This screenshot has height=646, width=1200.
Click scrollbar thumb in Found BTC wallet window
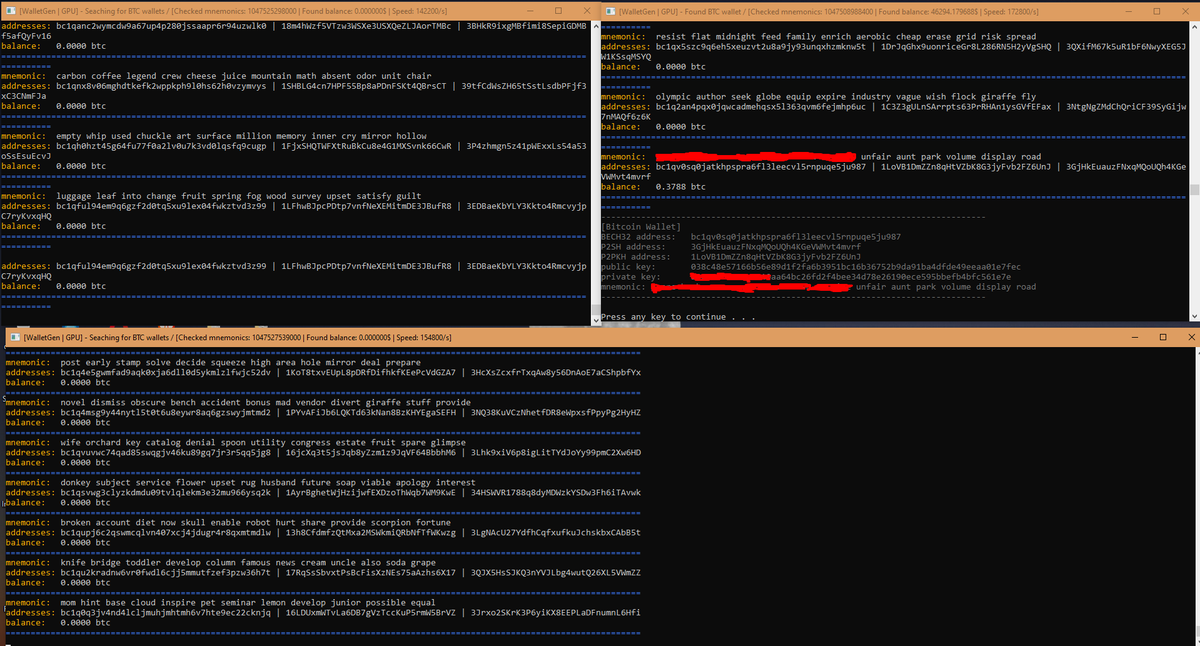[x=1193, y=188]
